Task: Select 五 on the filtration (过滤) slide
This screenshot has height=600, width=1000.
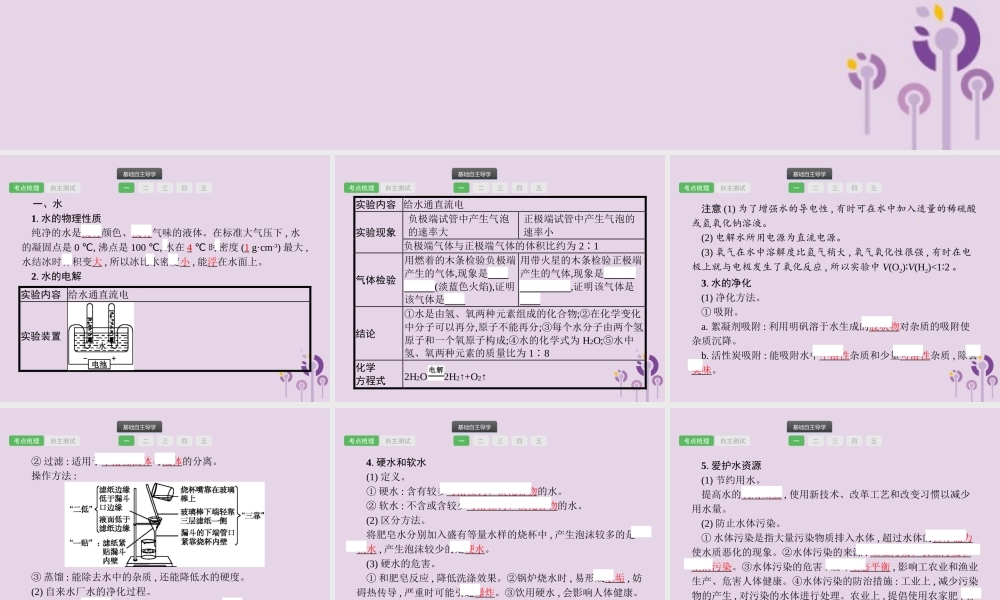Action: point(204,441)
